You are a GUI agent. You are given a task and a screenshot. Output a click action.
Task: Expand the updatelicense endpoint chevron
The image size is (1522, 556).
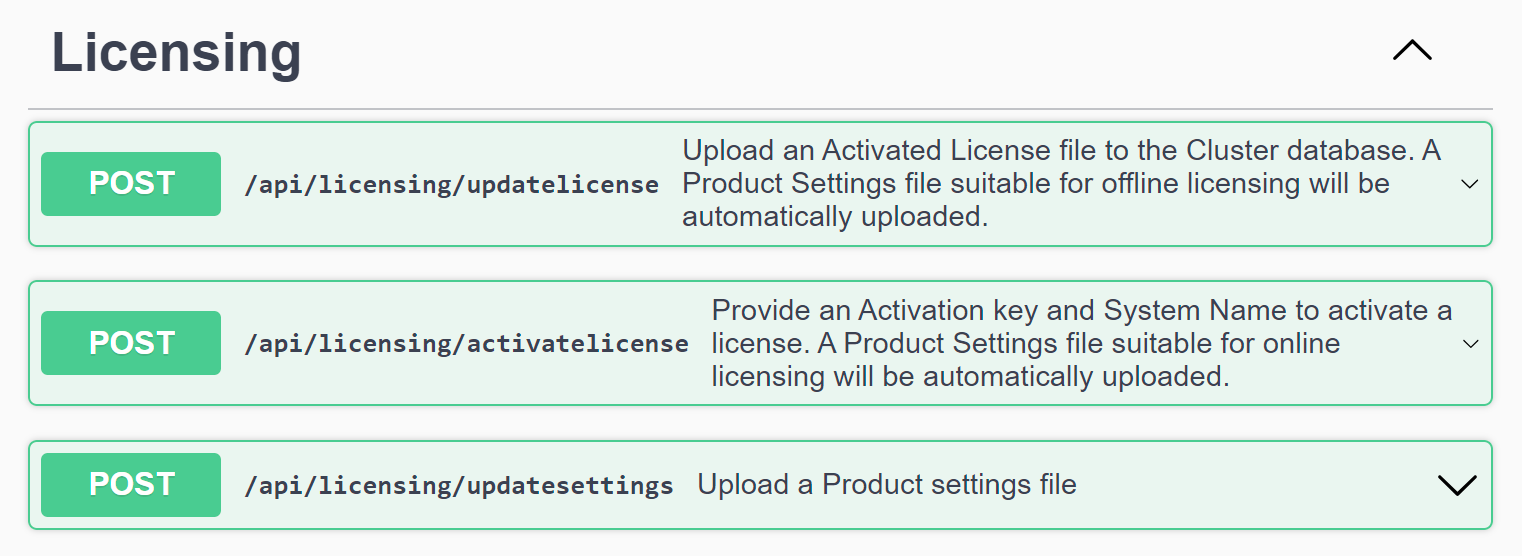pos(1469,184)
